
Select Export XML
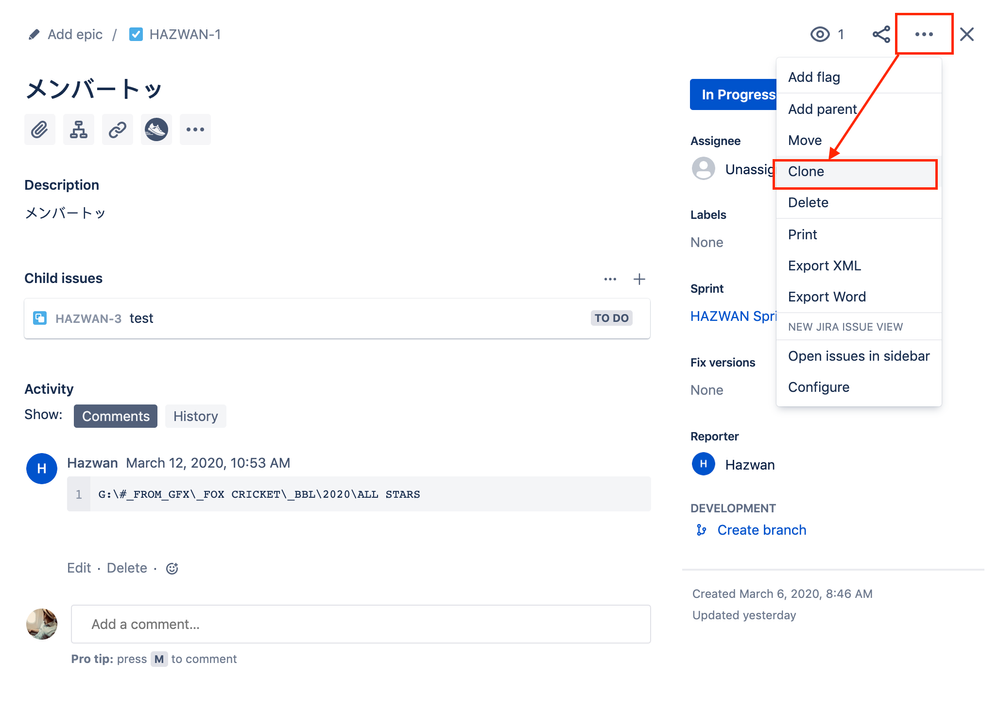tap(858, 266)
